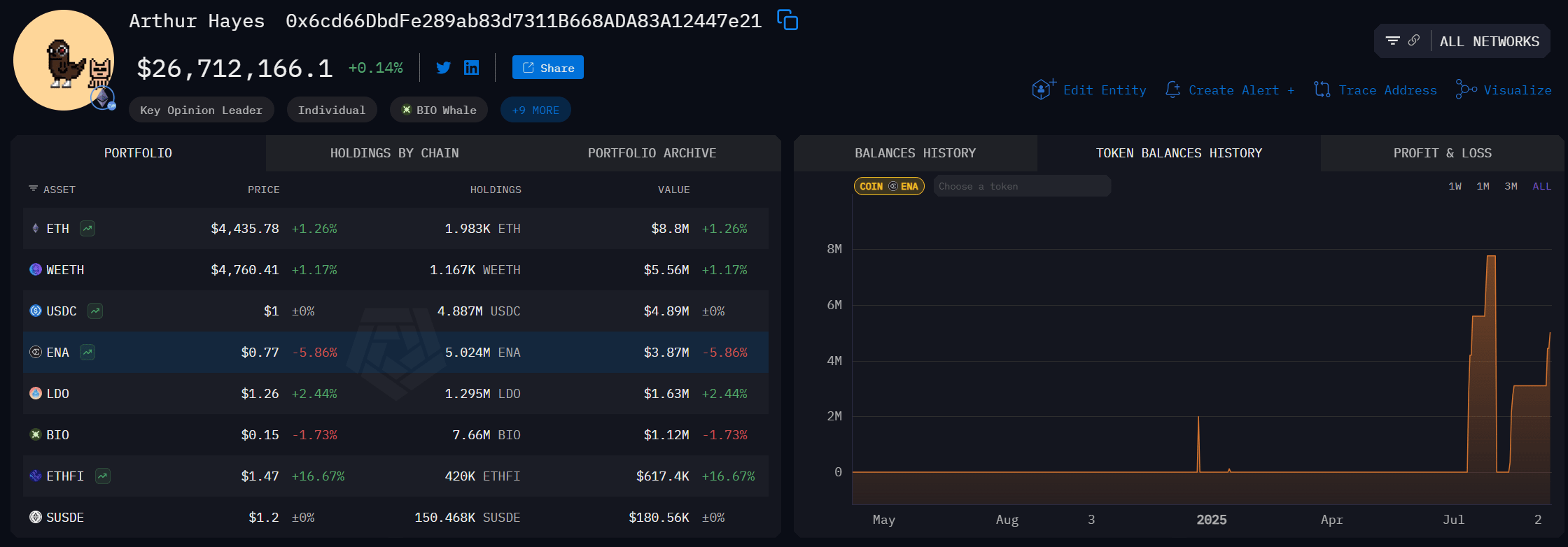Screen dimensions: 1568x547
Task: Click the WEETH token logo
Action: 36,270
